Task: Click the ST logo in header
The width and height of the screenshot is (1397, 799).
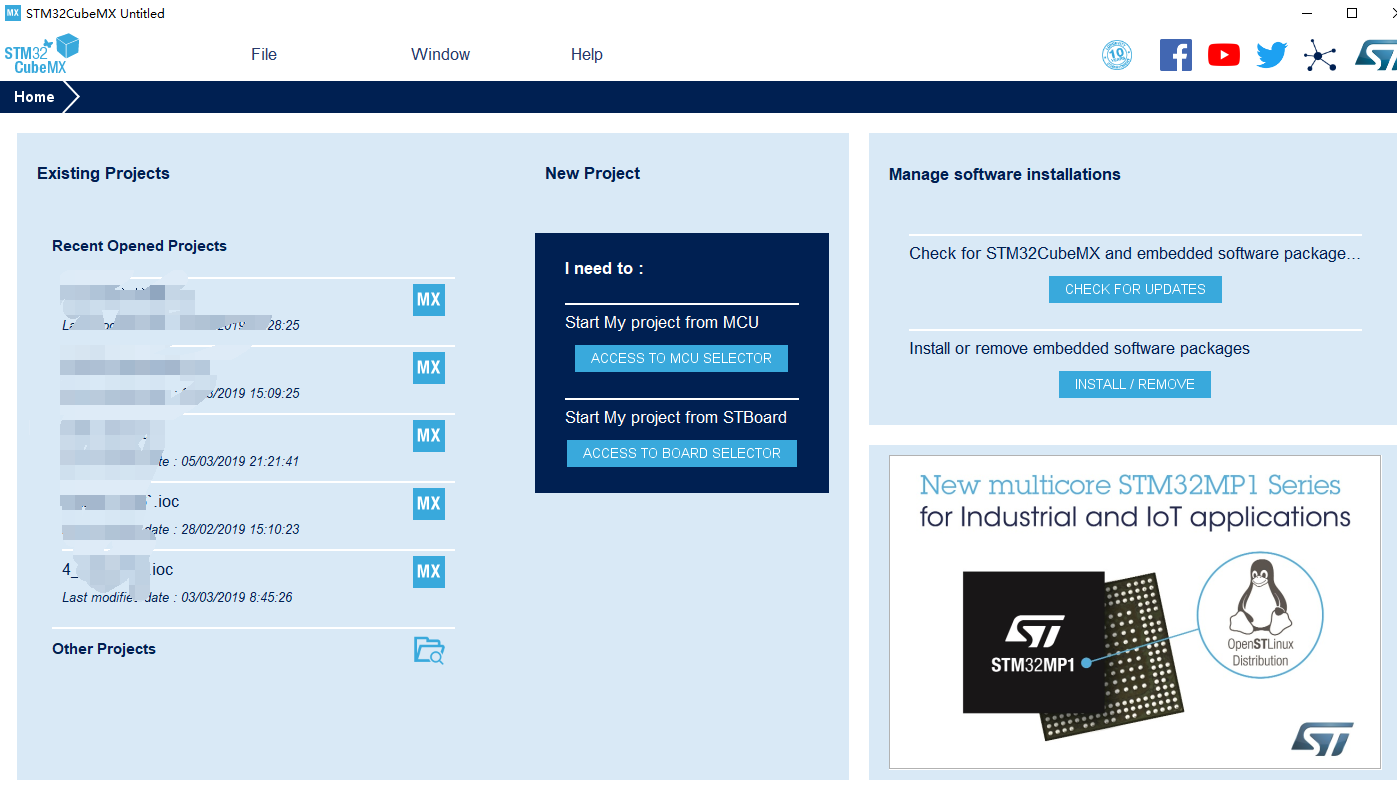Action: (x=1376, y=55)
